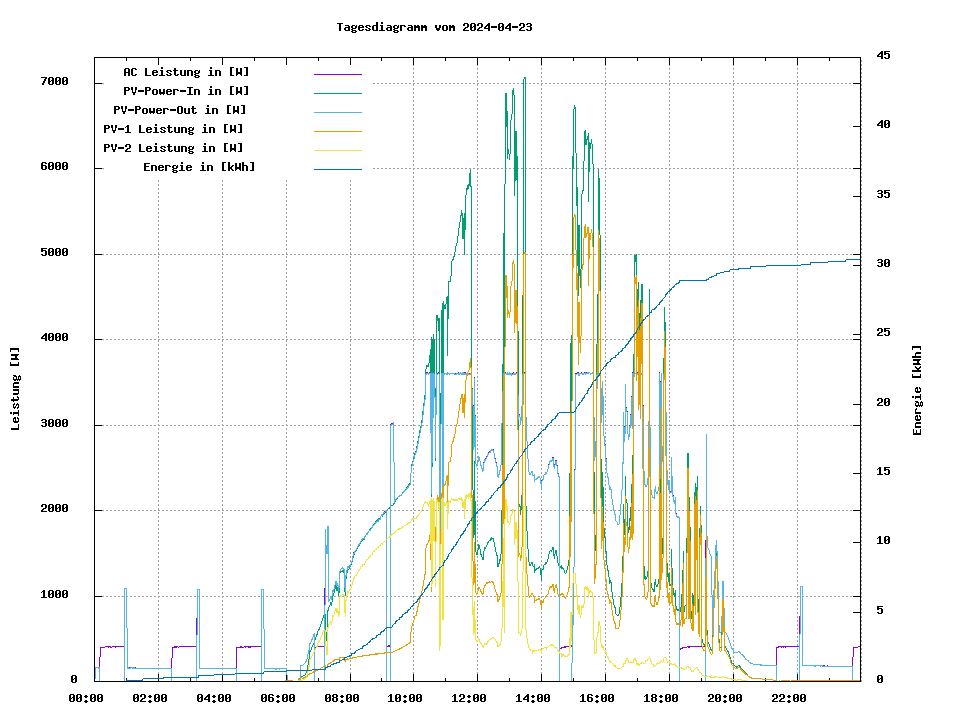
Task: Select the 'PV-Power-Out in [W]' legend label
Action: 179,110
